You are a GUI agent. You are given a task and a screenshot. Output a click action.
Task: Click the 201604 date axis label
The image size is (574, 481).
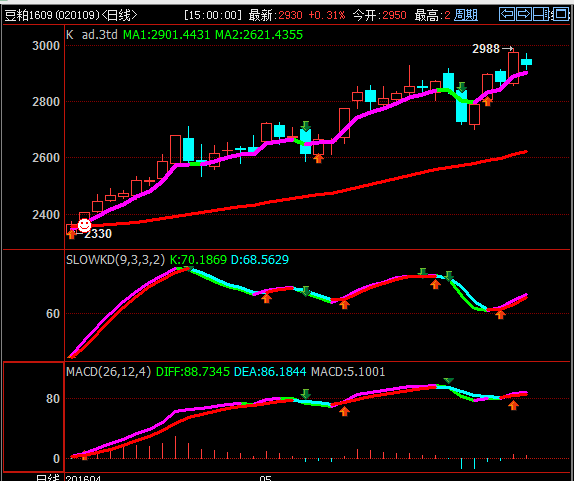point(83,477)
